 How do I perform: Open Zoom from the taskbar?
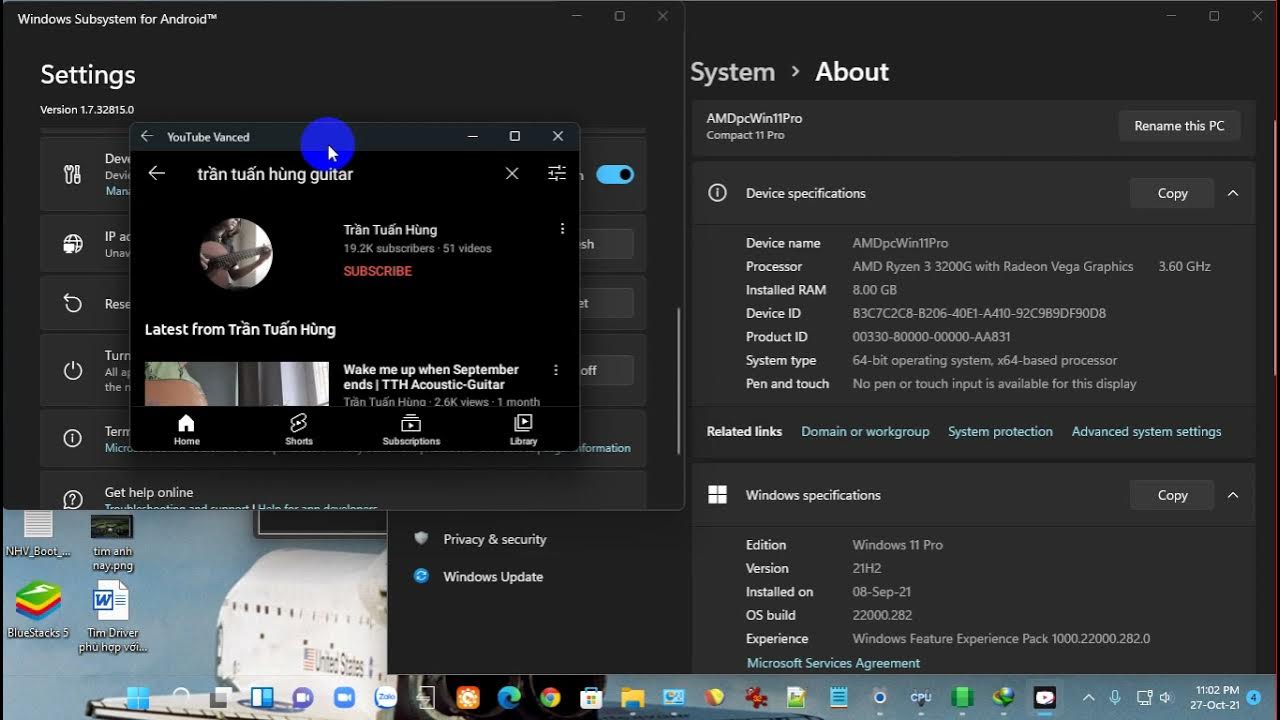click(x=344, y=697)
